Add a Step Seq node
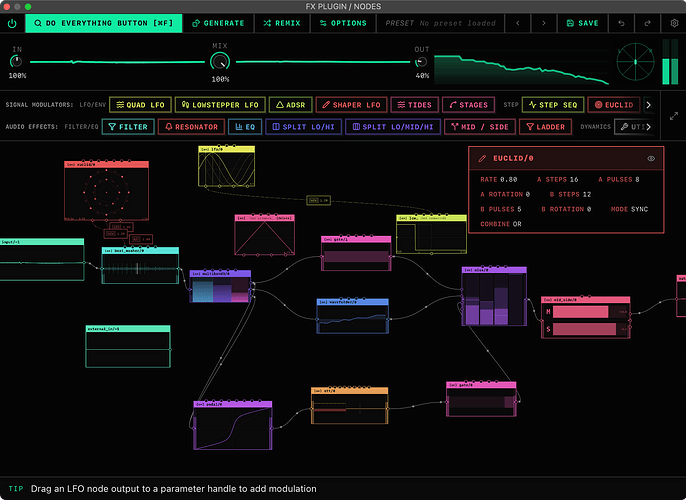This screenshot has height=500, width=686. coord(553,105)
